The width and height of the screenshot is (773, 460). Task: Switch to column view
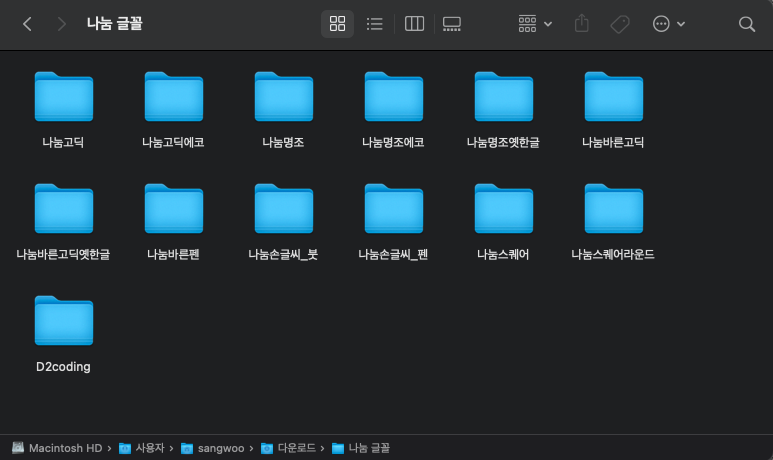414,24
